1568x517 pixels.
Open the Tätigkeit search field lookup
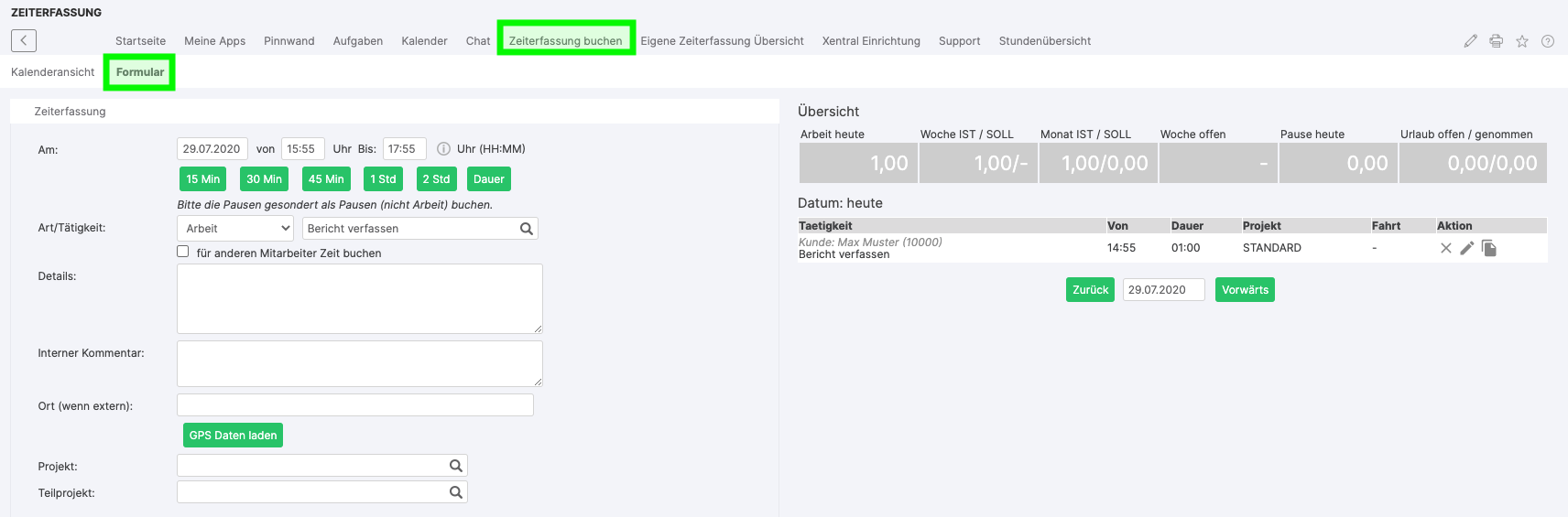click(x=526, y=229)
